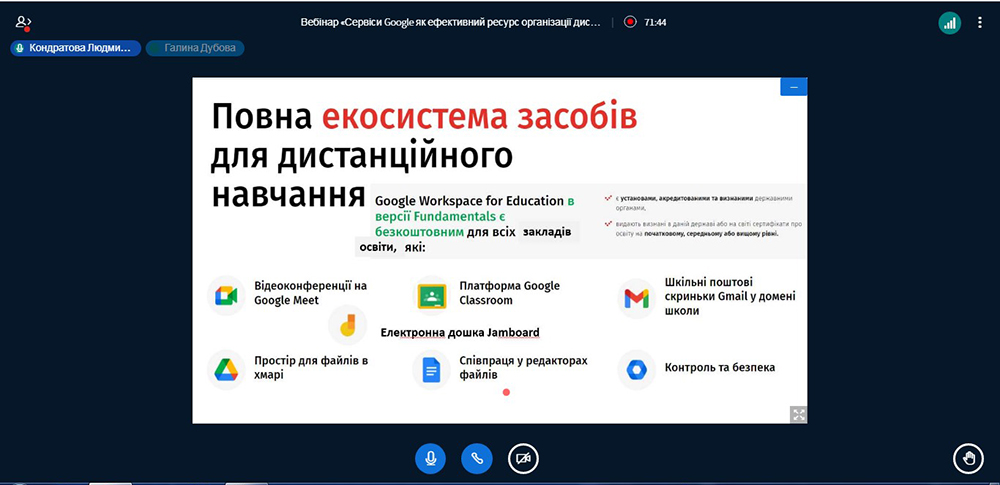This screenshot has width=1000, height=485.
Task: Click green word 'безкоштовним'
Action: (x=419, y=232)
